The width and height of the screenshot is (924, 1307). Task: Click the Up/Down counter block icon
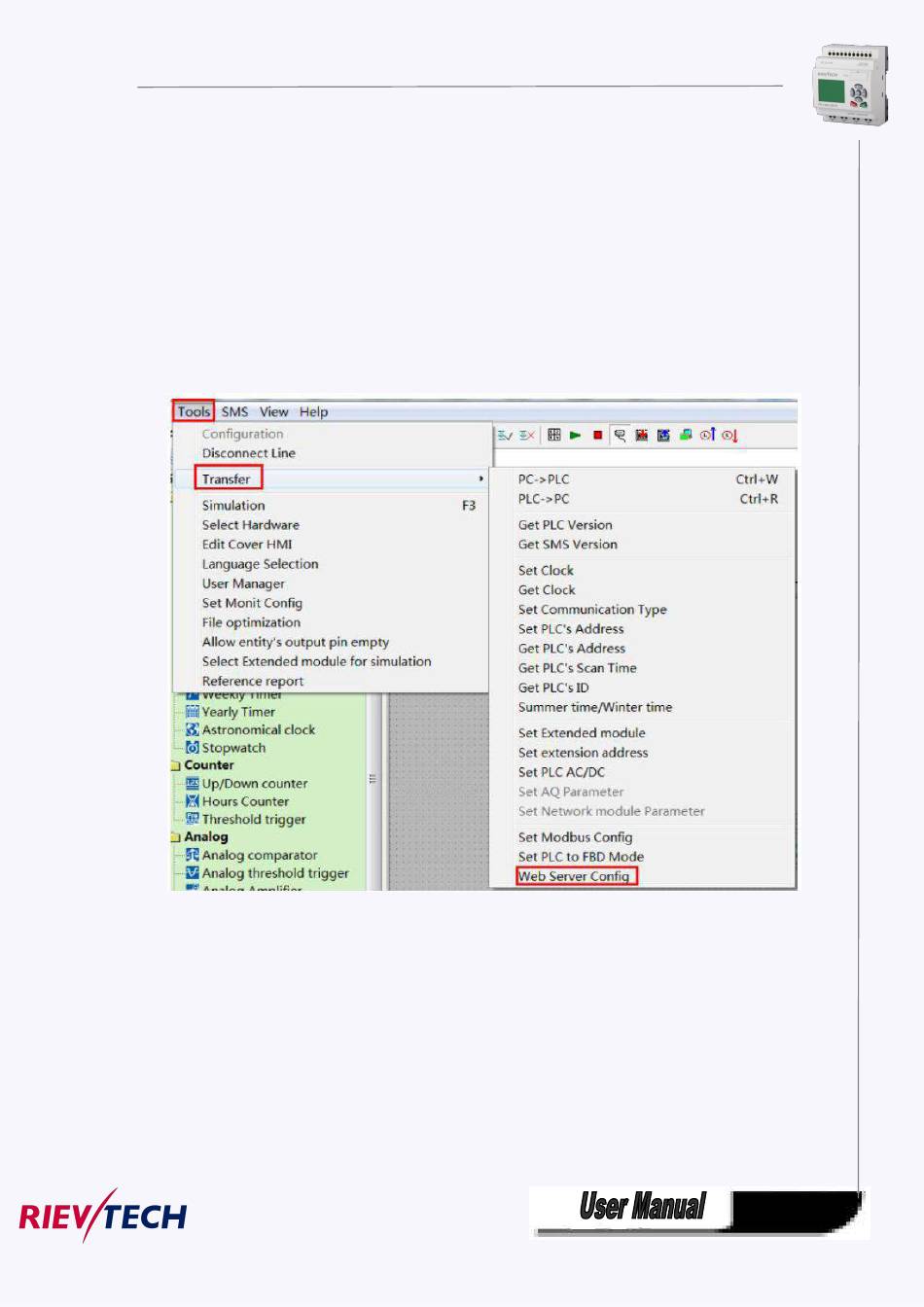tap(193, 784)
